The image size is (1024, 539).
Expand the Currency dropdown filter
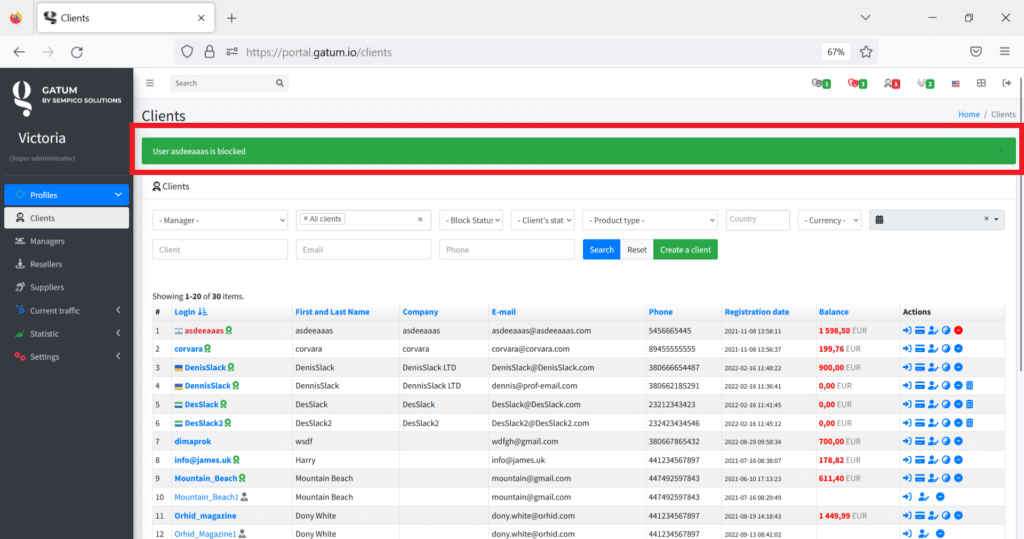[x=829, y=220]
